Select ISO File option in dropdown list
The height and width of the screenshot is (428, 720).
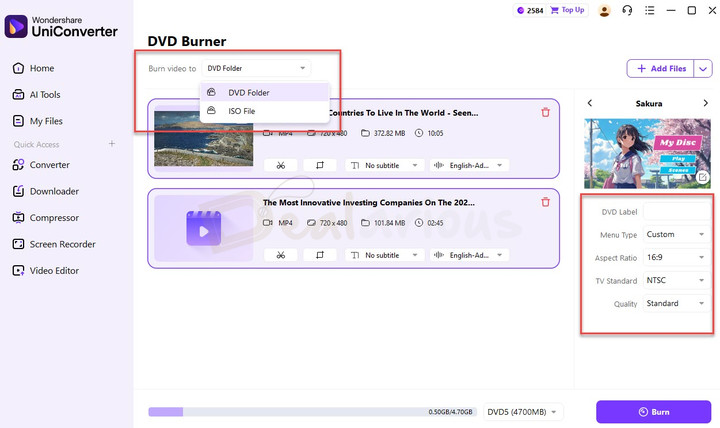click(x=265, y=111)
